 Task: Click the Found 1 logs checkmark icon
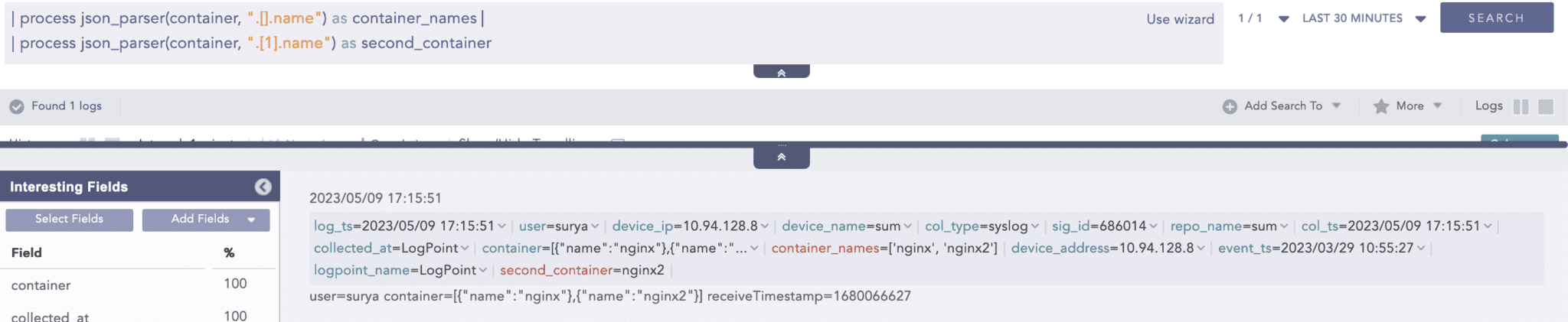point(17,106)
